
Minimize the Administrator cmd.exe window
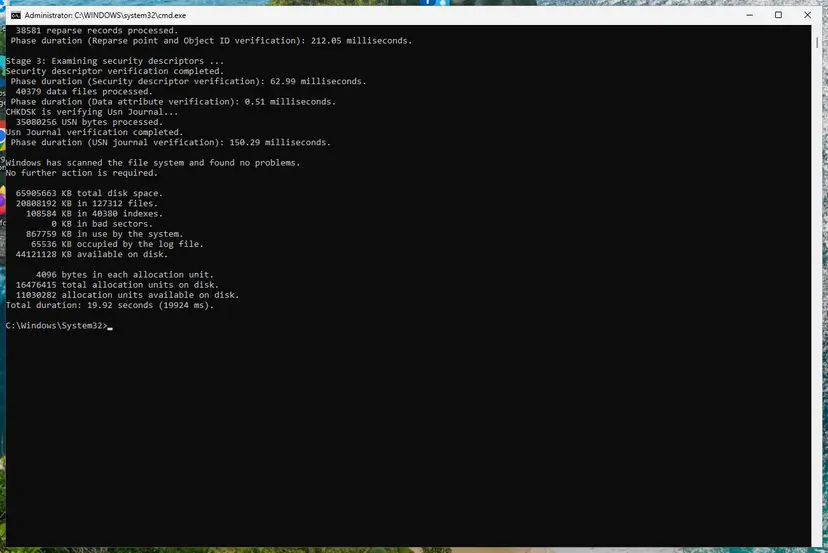click(749, 15)
